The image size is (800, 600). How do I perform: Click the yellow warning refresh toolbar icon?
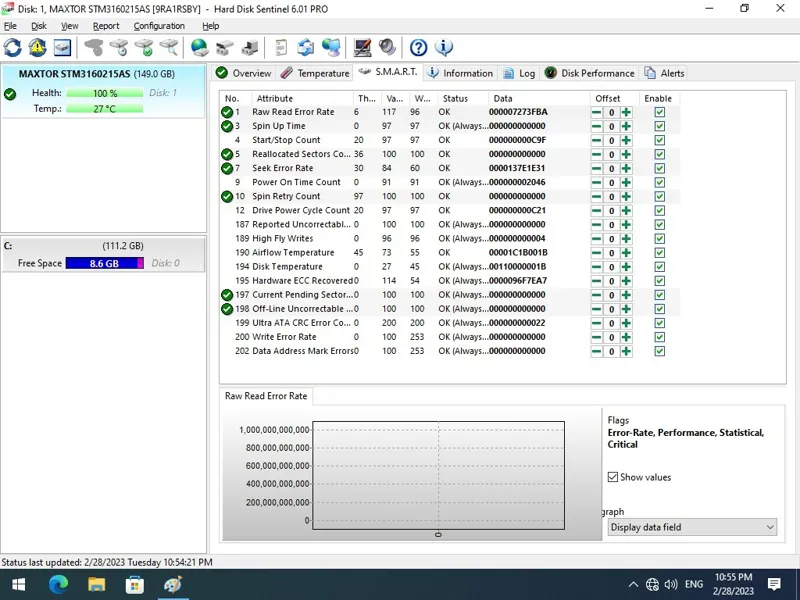click(37, 47)
